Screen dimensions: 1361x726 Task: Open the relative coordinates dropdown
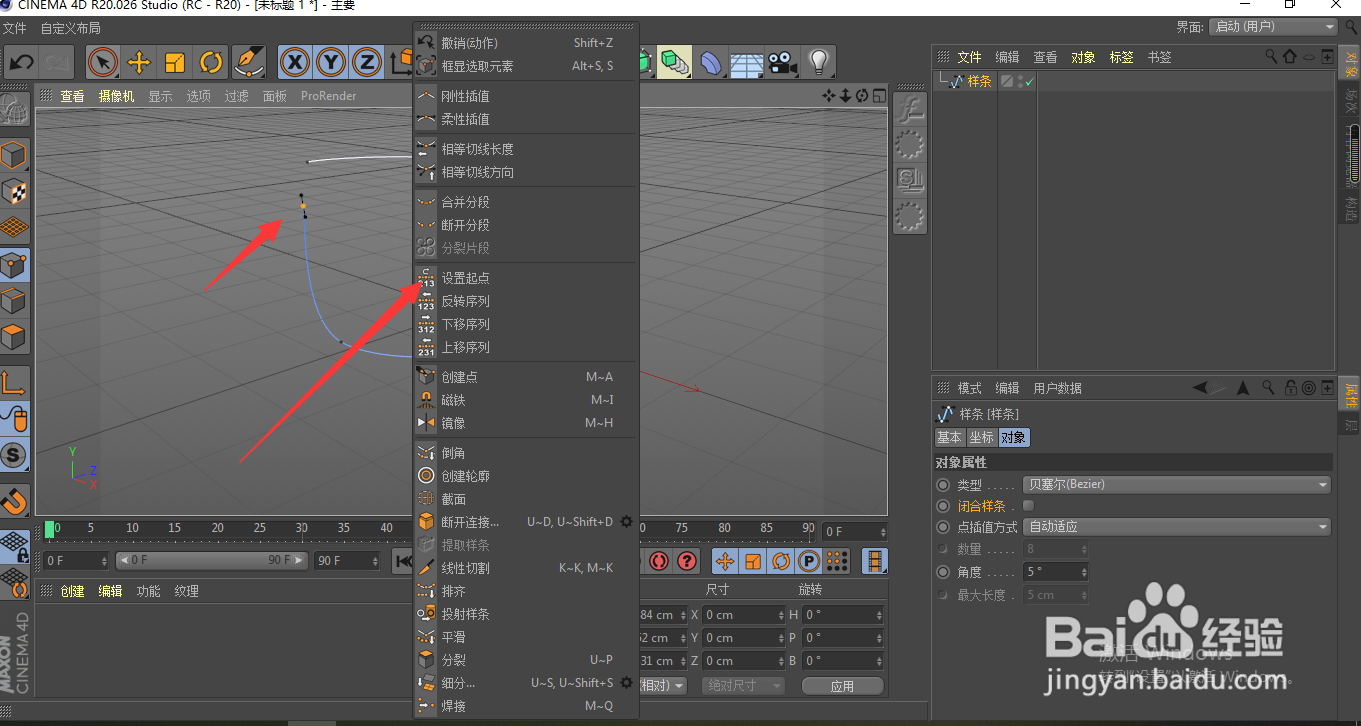662,685
